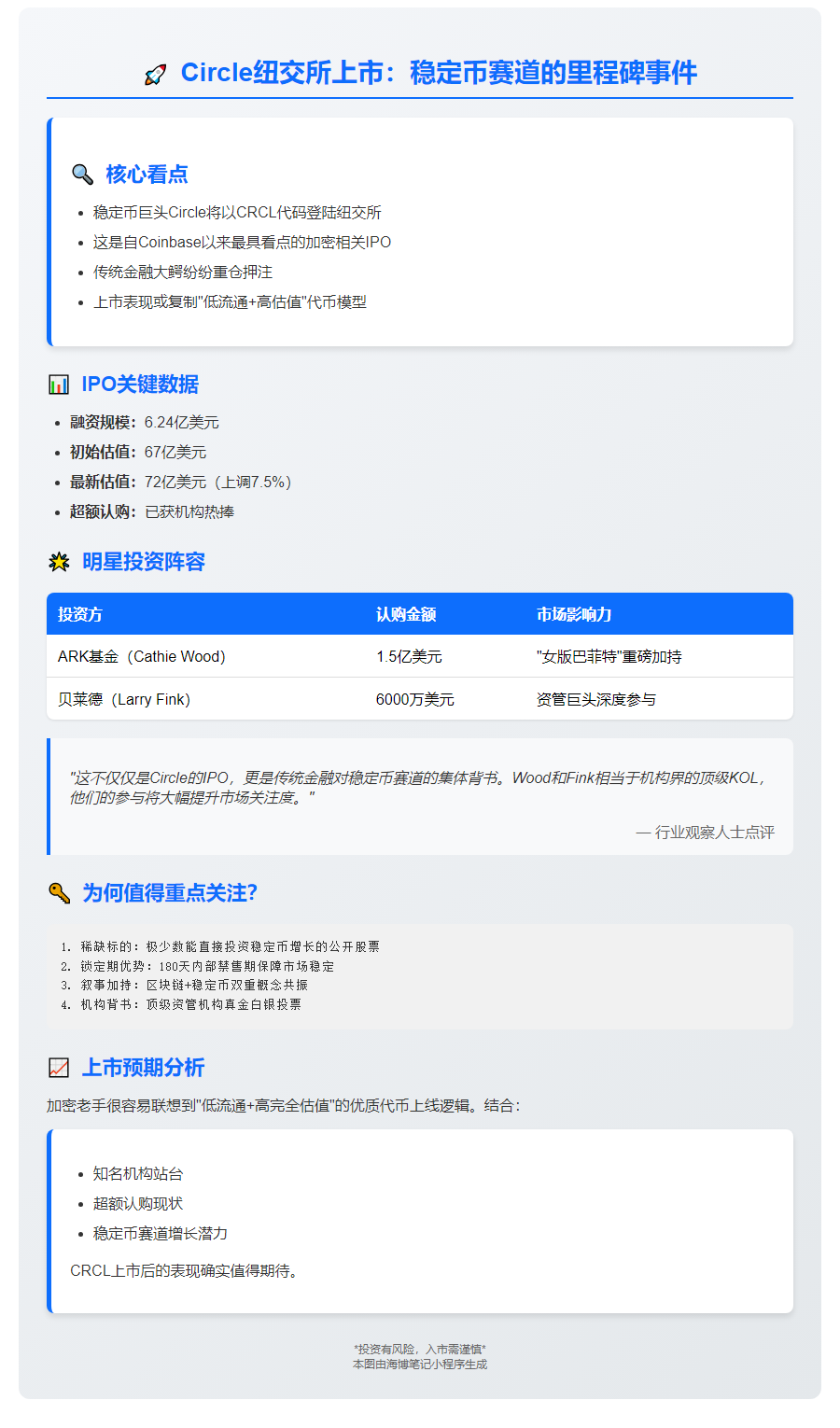Select the bullet about 低流通+高估值 代币模型
The height and width of the screenshot is (1428, 840).
230,302
